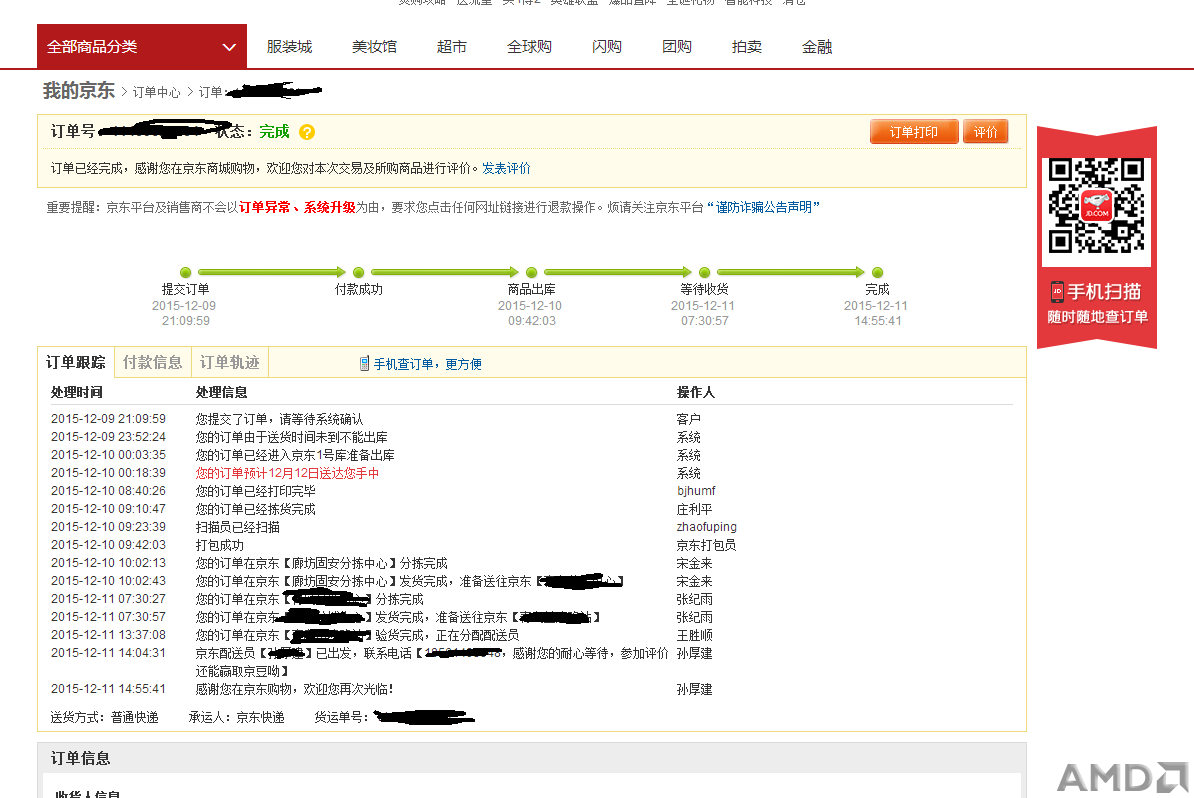
Task: Click the 等待收货 progress step dot
Action: click(x=704, y=273)
